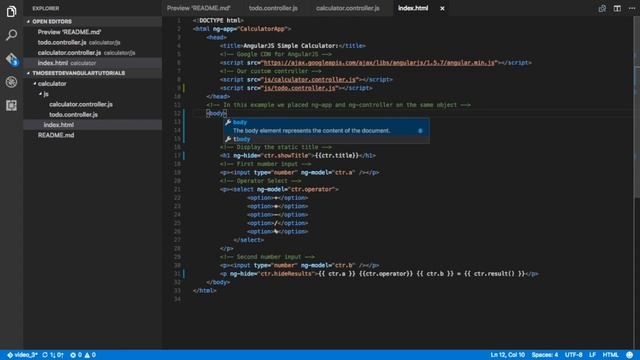The image size is (640, 360).
Task: Select the index.html tab
Action: click(413, 8)
